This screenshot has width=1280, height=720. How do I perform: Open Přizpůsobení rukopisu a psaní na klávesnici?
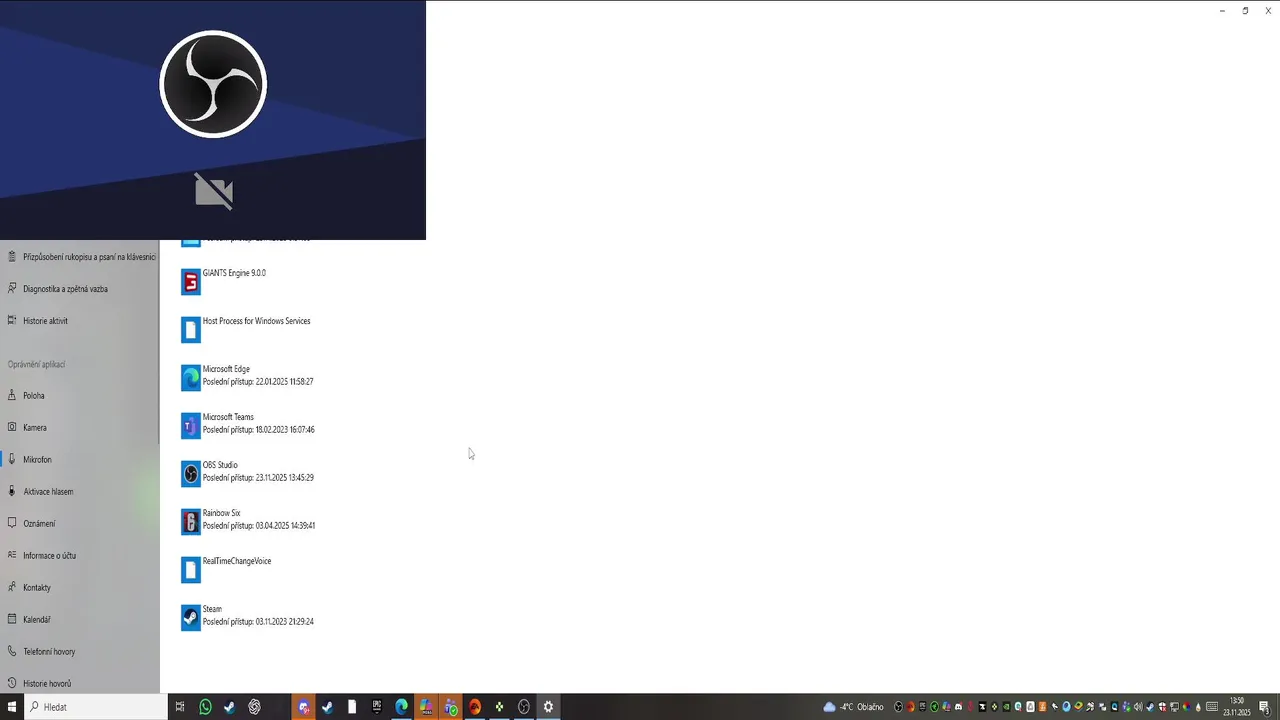click(80, 256)
